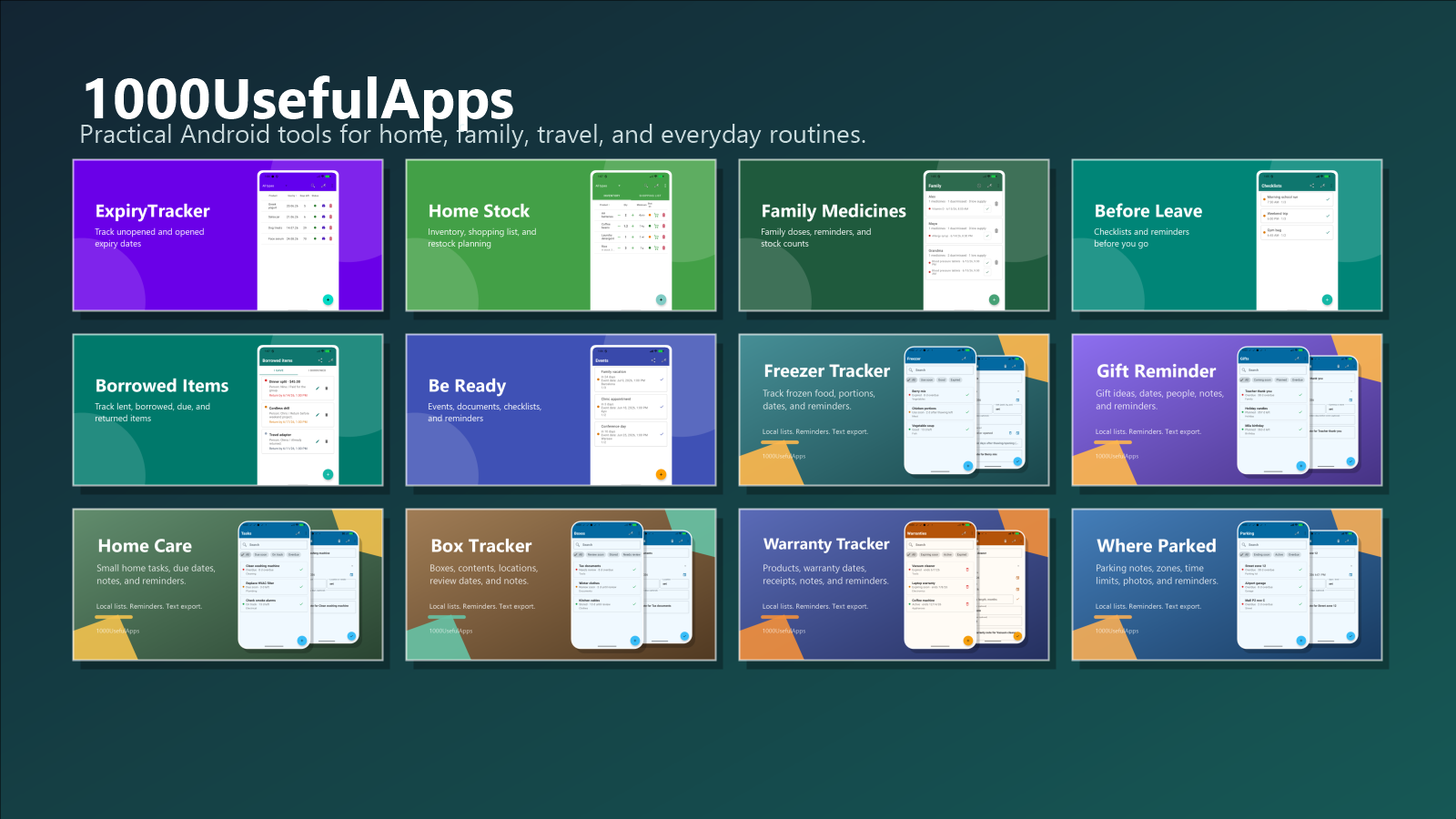Click 'Inventory, shopping list, and restock planning' text
Image resolution: width=1456 pixels, height=819 pixels.
482,238
